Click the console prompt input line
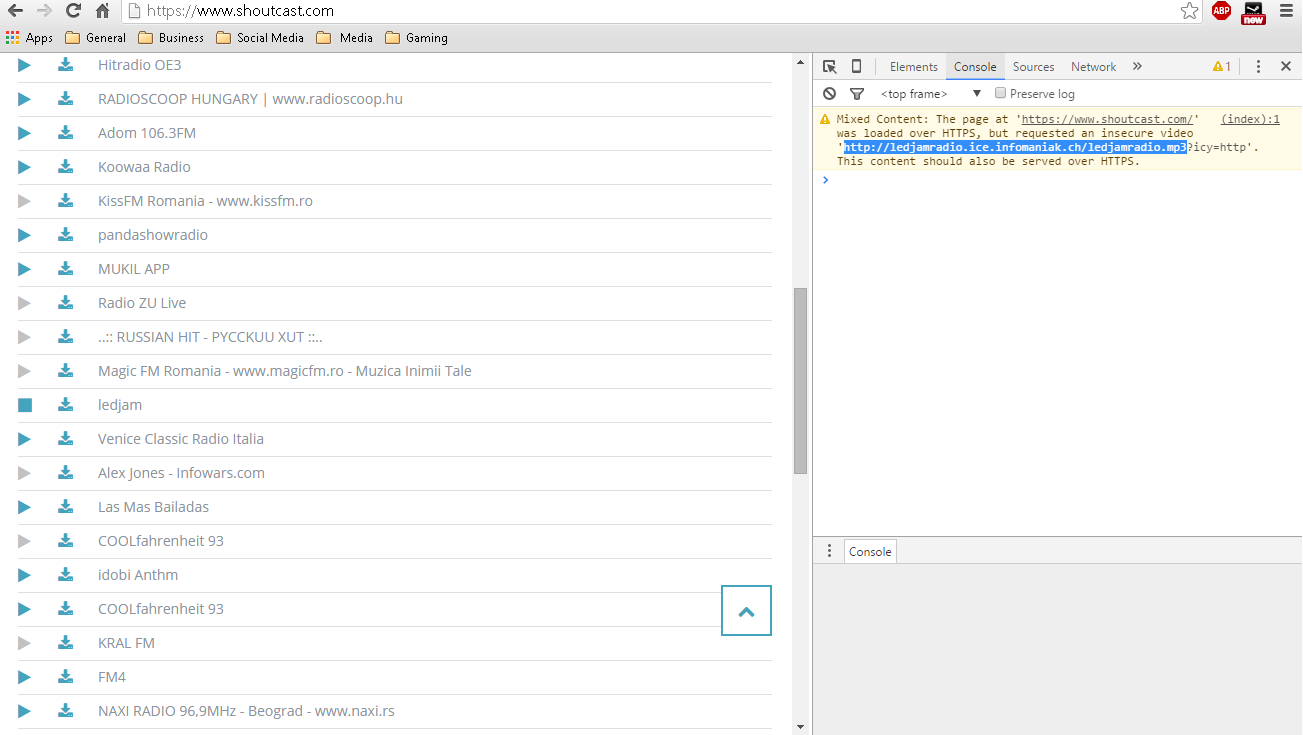 pyautogui.click(x=1057, y=180)
